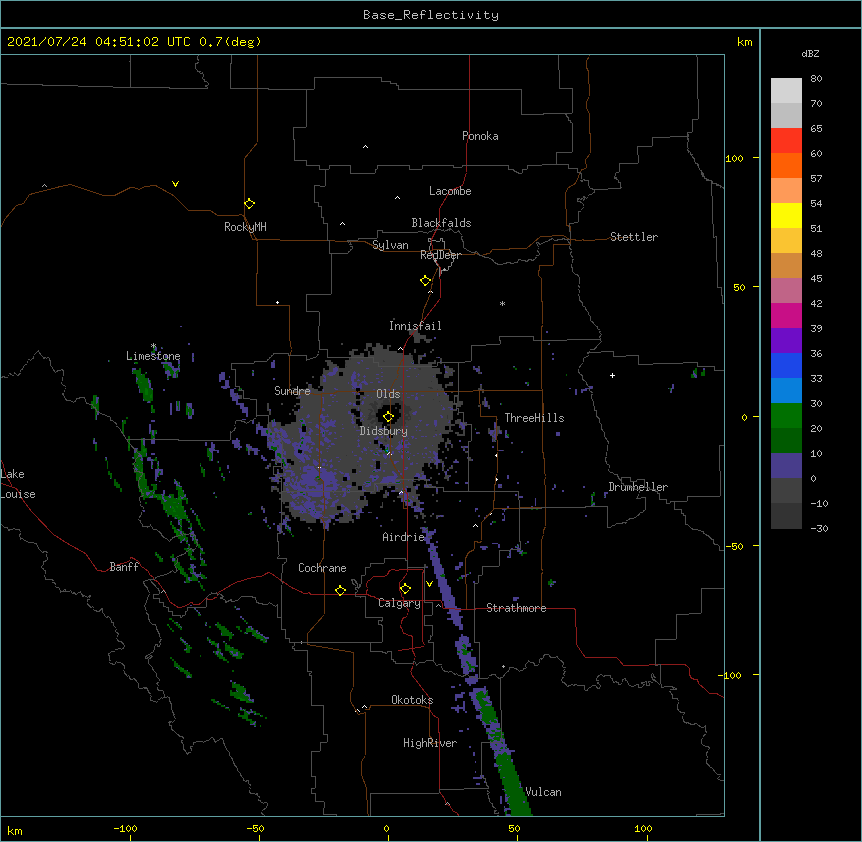Select the green 30 dBZ color swatch
This screenshot has height=842, width=862.
(x=786, y=416)
